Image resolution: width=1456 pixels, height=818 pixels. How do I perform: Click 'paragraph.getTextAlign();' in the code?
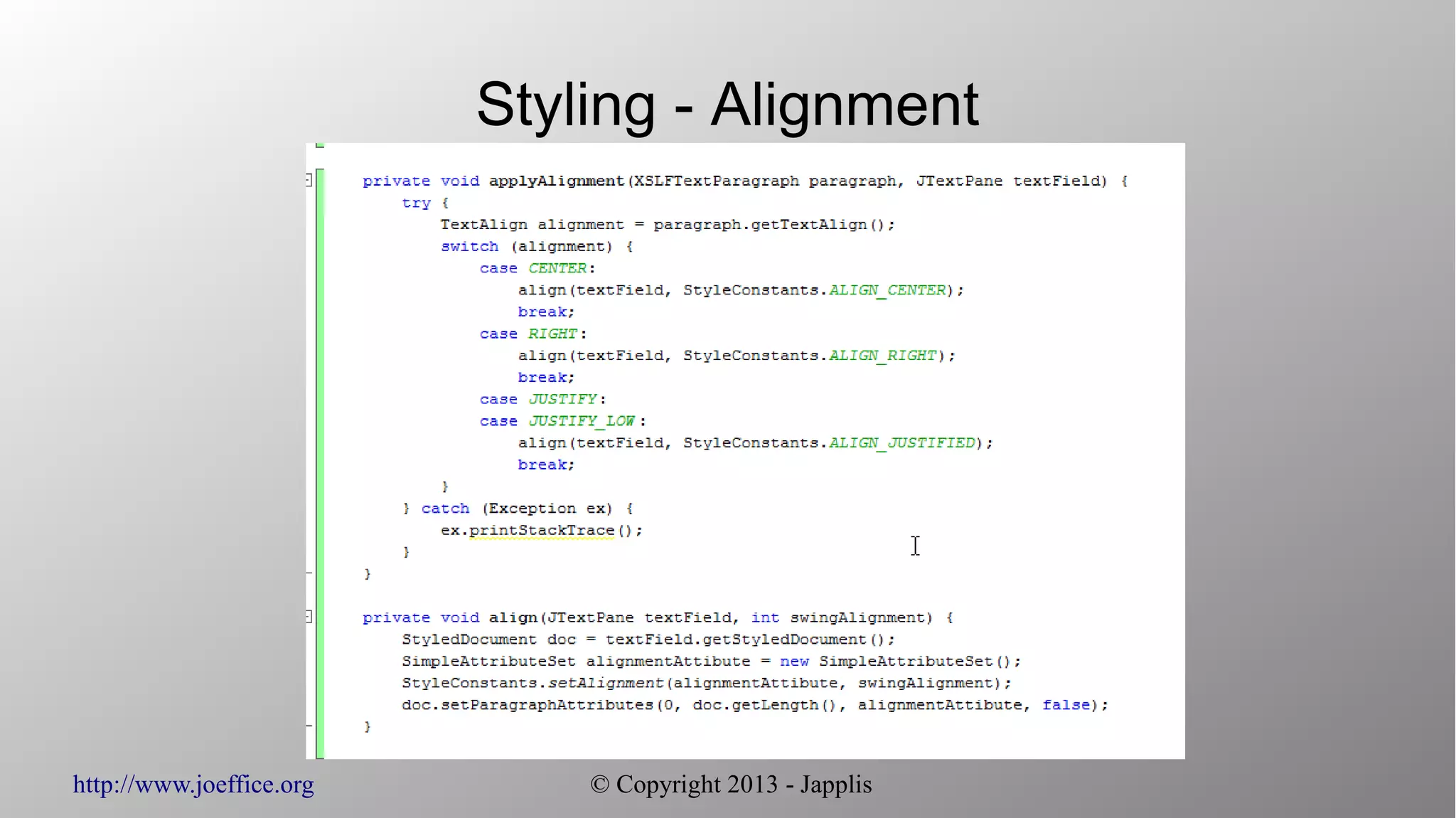point(774,225)
